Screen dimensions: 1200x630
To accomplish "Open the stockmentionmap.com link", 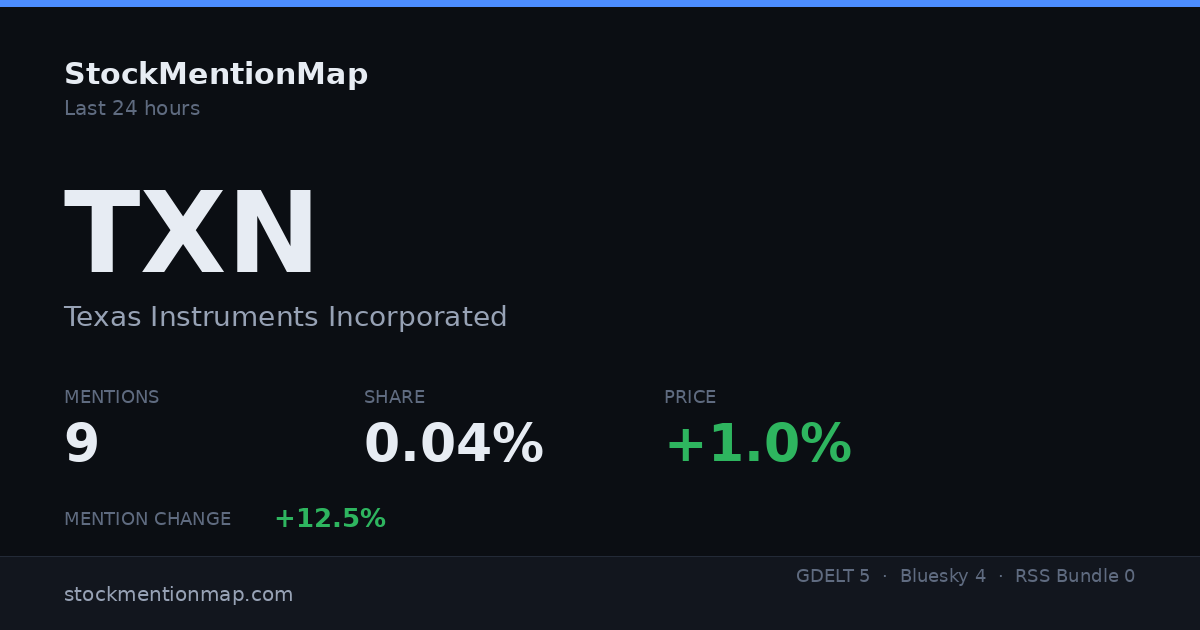I will [x=178, y=594].
